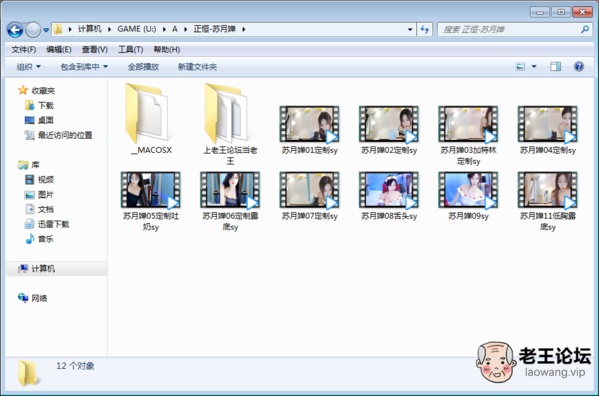
Task: Open the view options dropdown arrow
Action: pyautogui.click(x=534, y=67)
